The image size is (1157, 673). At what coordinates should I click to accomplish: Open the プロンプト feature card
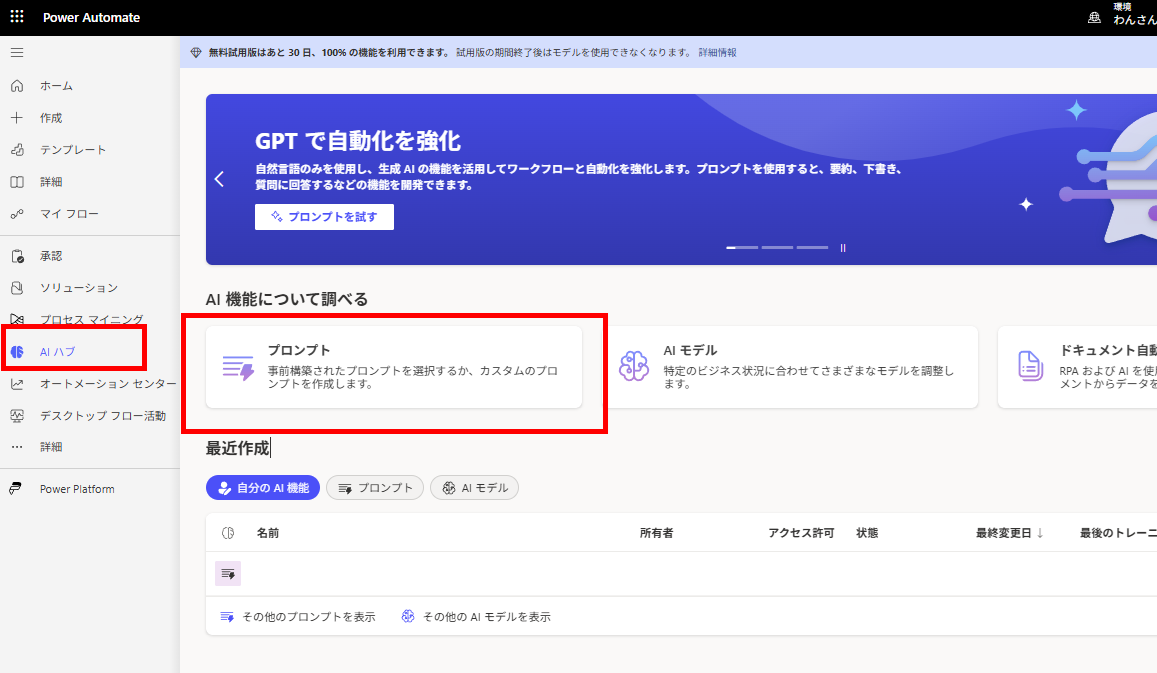point(394,367)
